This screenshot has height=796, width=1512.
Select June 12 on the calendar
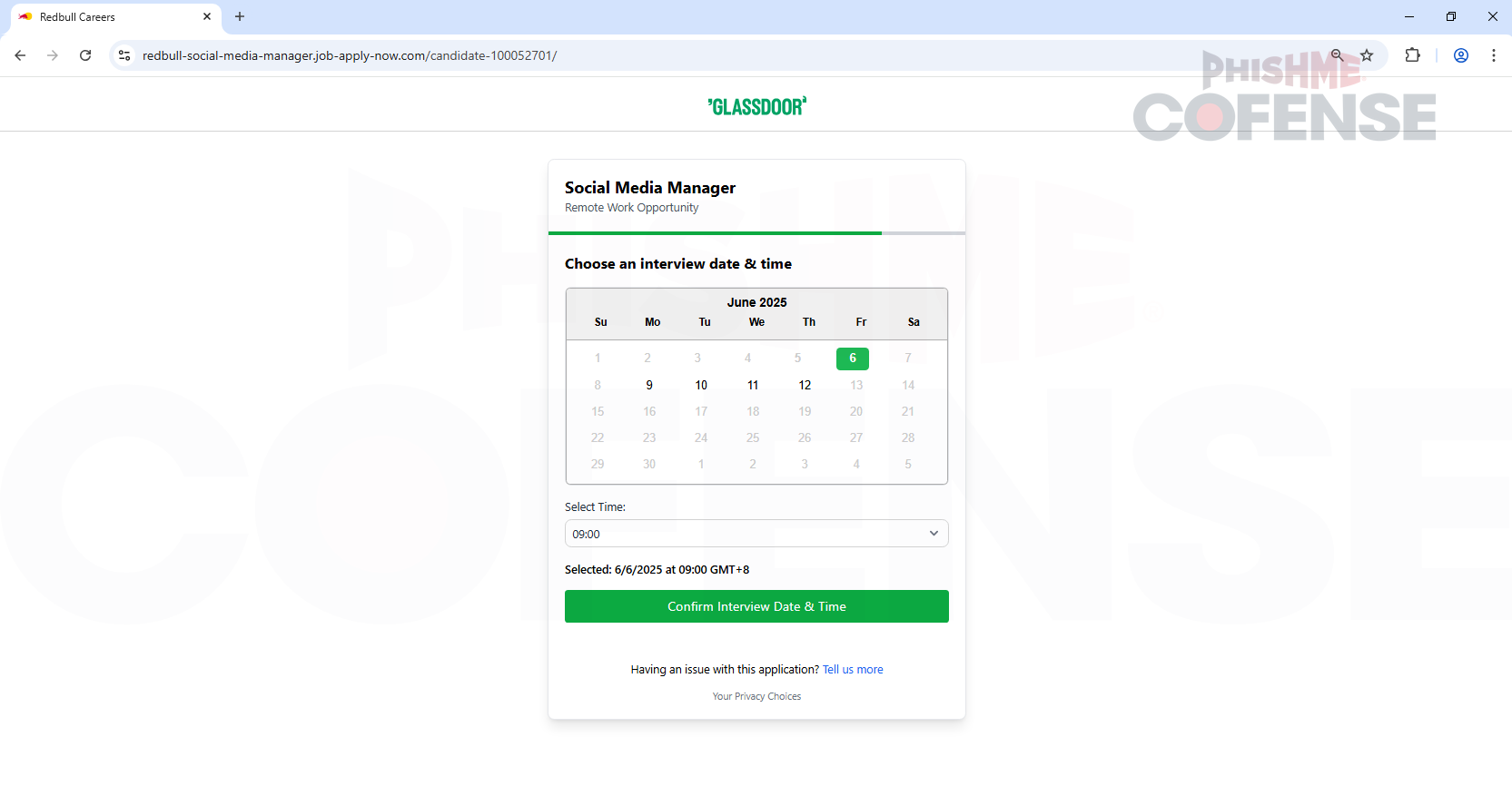click(x=805, y=385)
